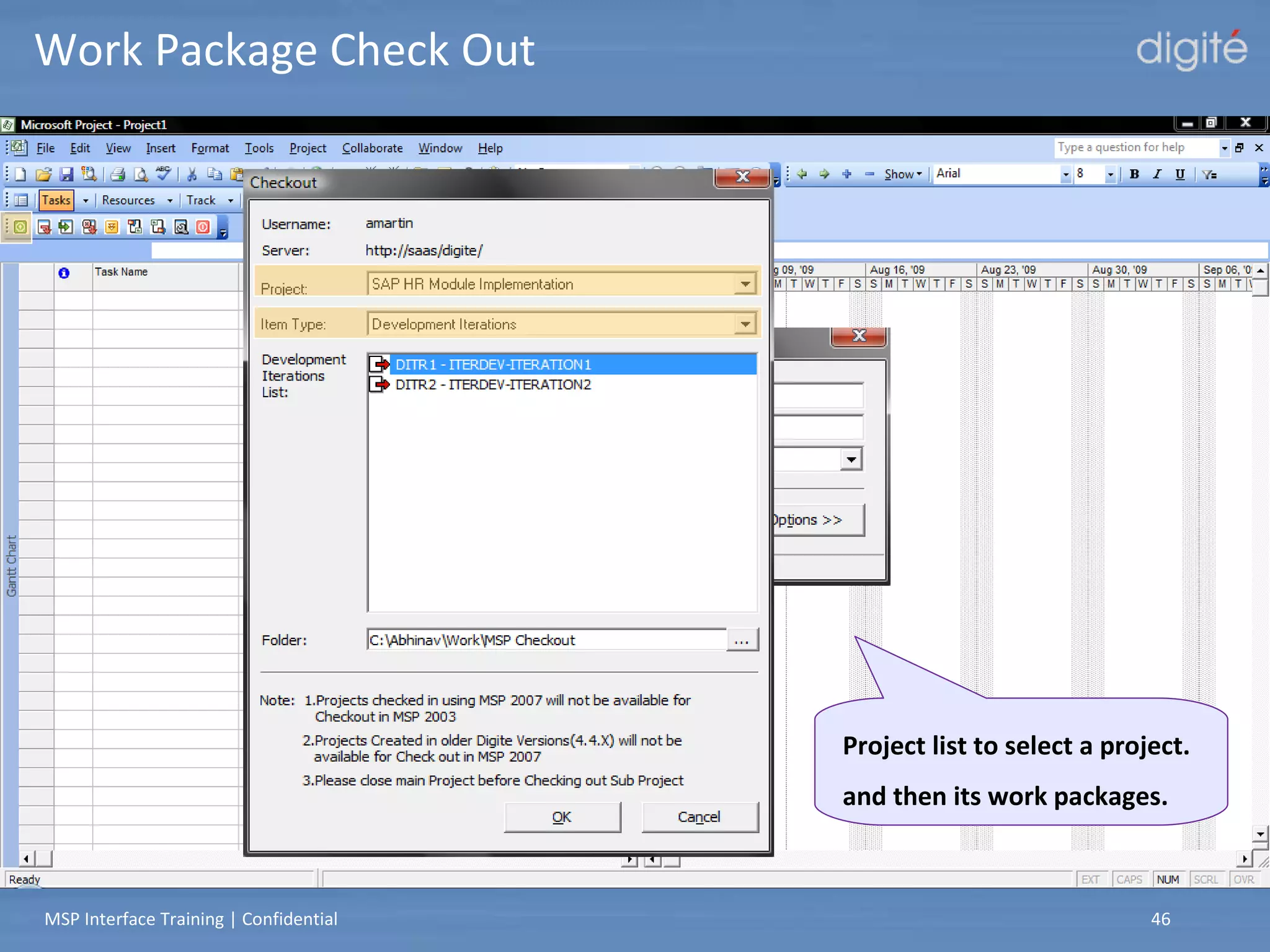1270x952 pixels.
Task: Click the New document icon
Action: 20,175
